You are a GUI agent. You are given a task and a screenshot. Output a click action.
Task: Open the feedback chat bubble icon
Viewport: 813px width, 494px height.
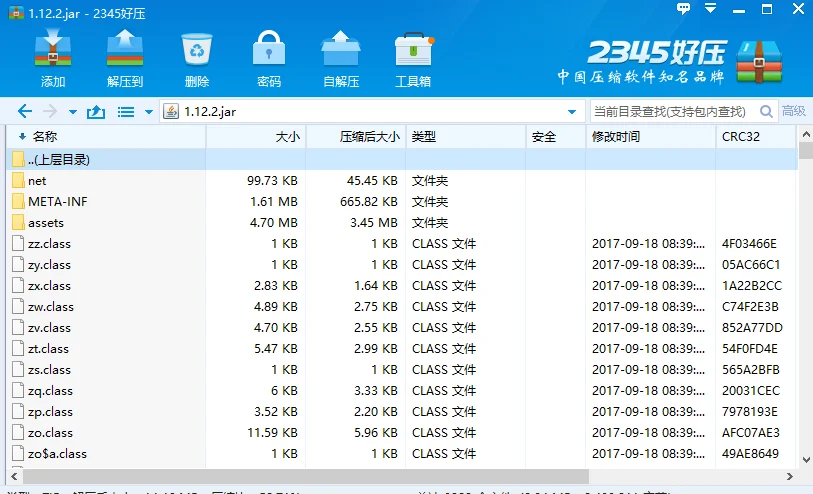[683, 8]
